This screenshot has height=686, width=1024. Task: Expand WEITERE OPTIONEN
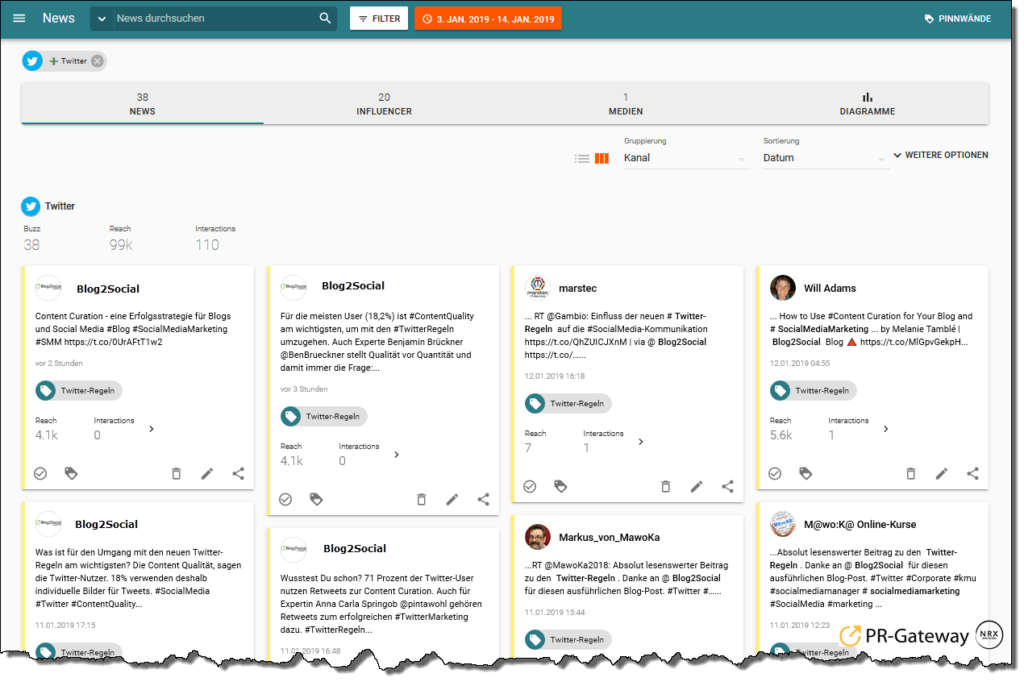click(940, 155)
